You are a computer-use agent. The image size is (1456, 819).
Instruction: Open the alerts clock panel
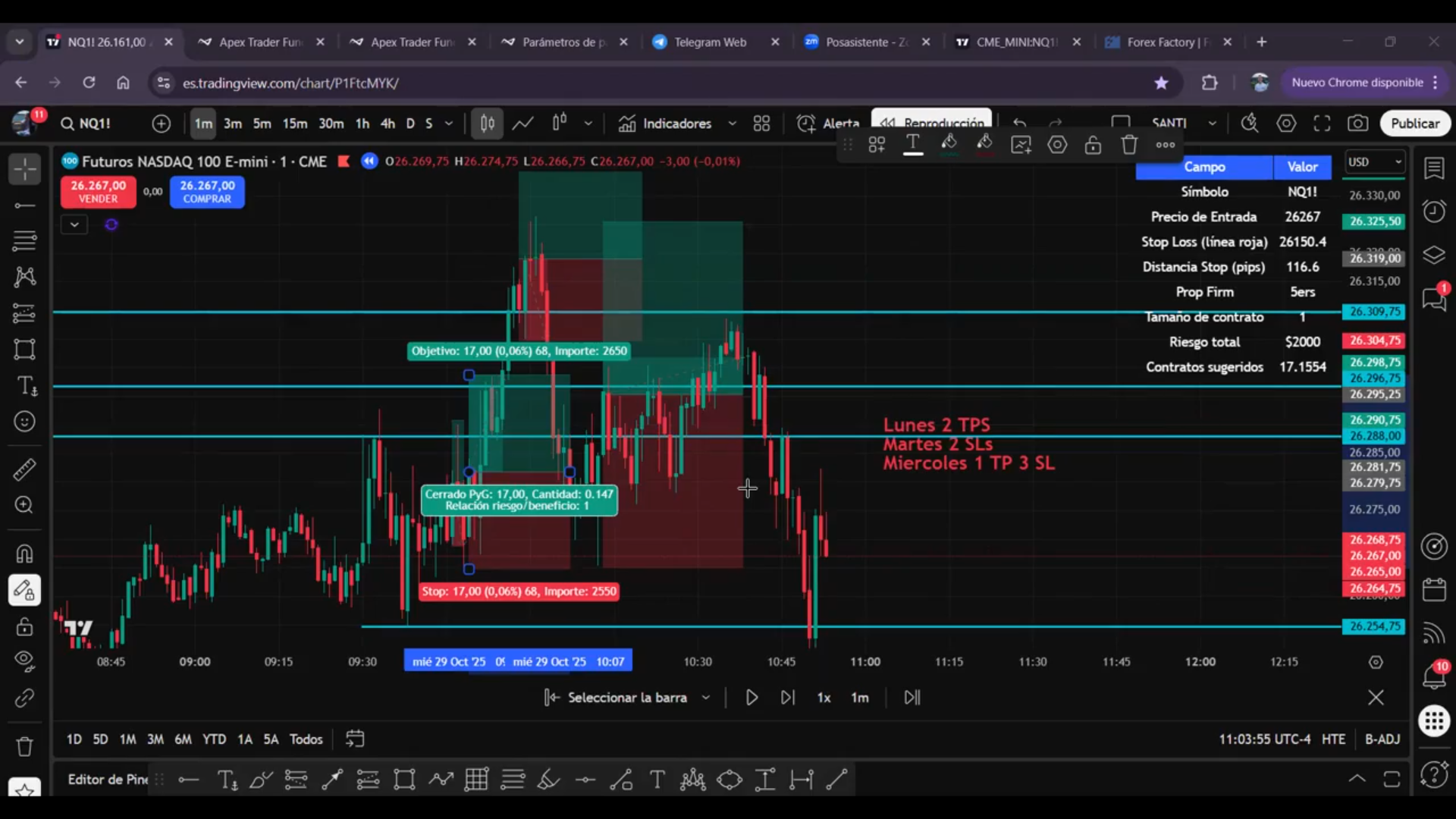click(x=1434, y=211)
